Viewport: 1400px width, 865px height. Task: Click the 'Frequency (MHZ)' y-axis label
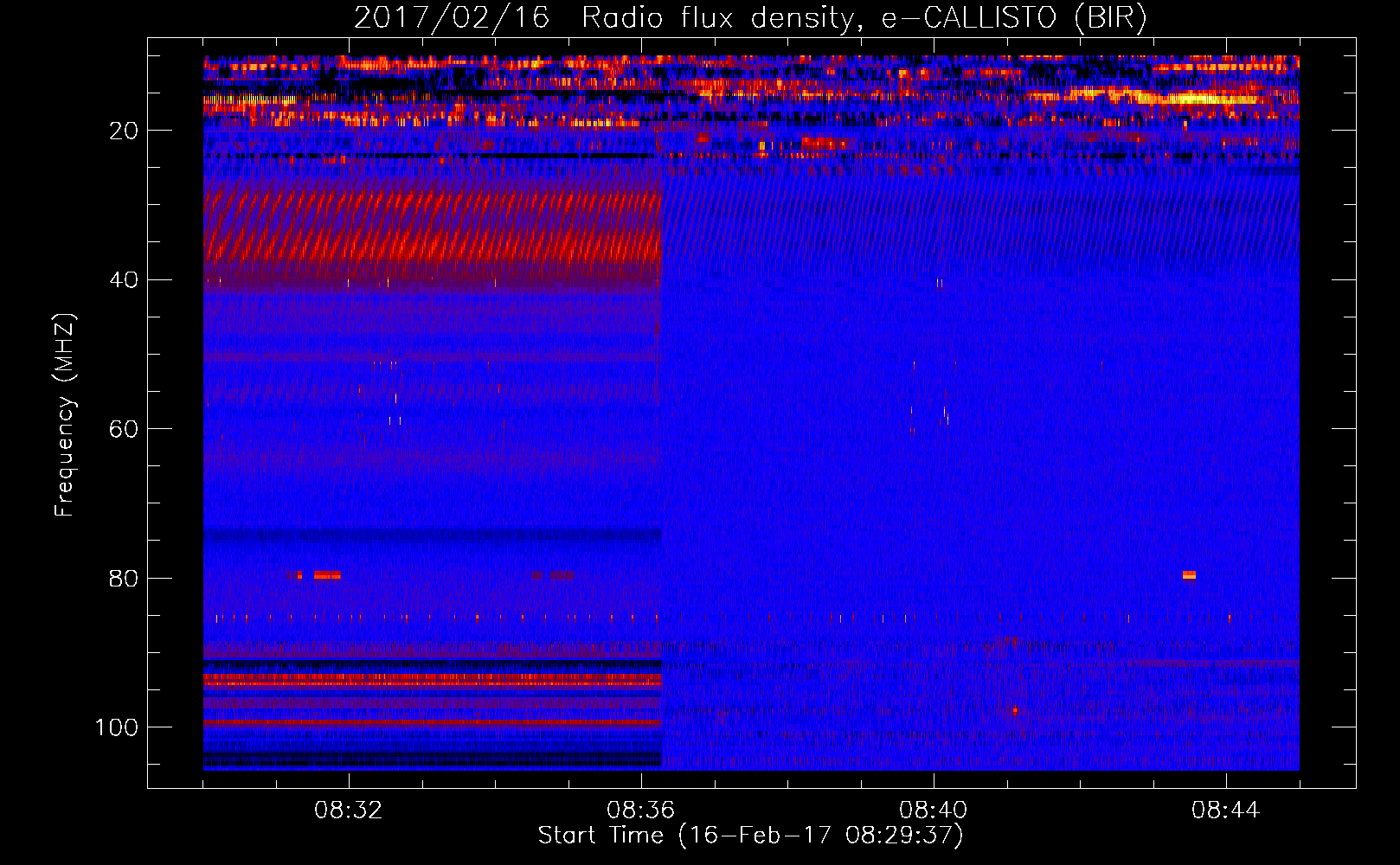tap(65, 415)
